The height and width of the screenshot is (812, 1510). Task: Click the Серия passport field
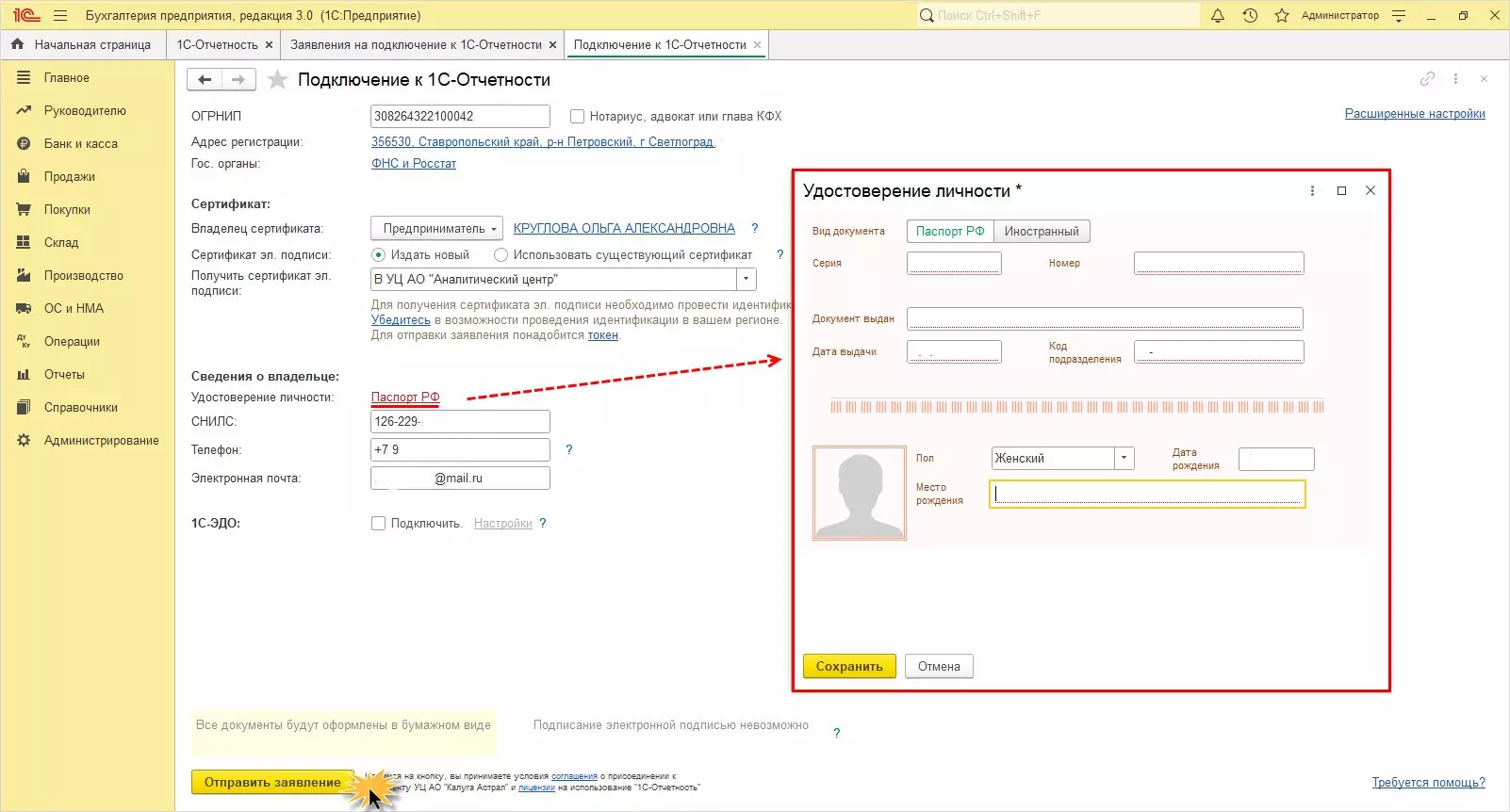pos(954,264)
